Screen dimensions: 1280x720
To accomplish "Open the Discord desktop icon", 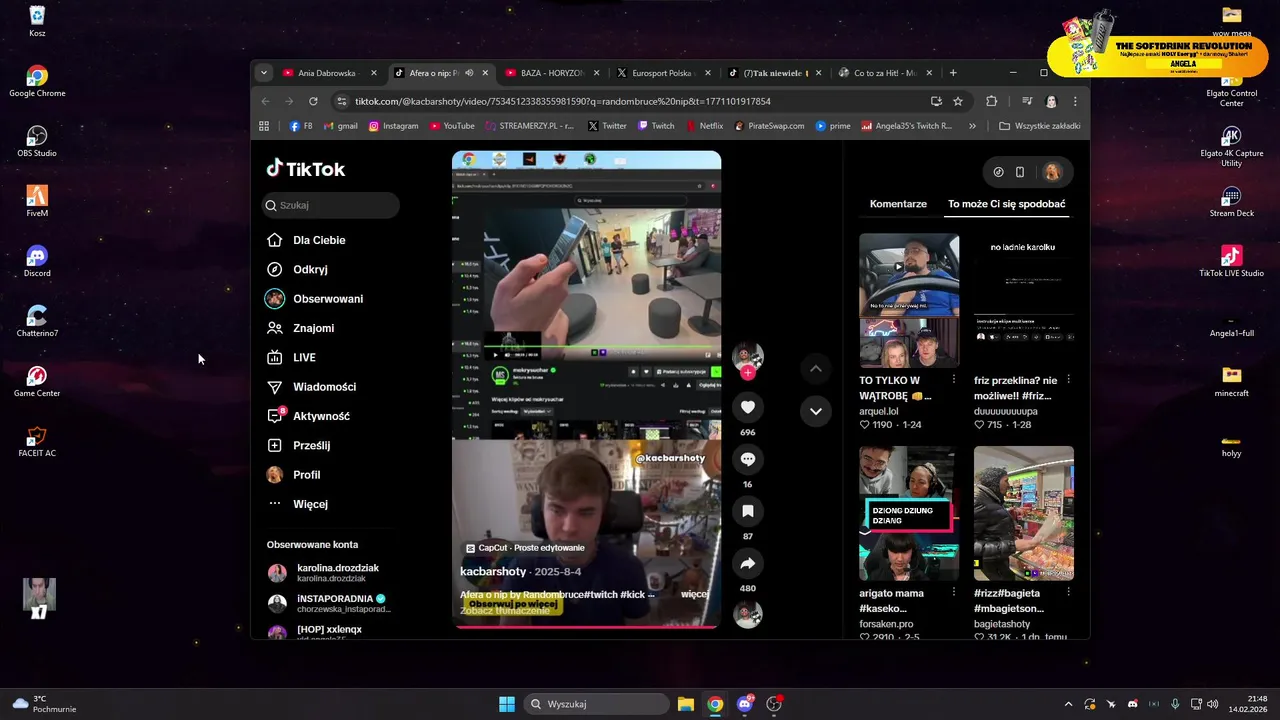I will point(37,261).
